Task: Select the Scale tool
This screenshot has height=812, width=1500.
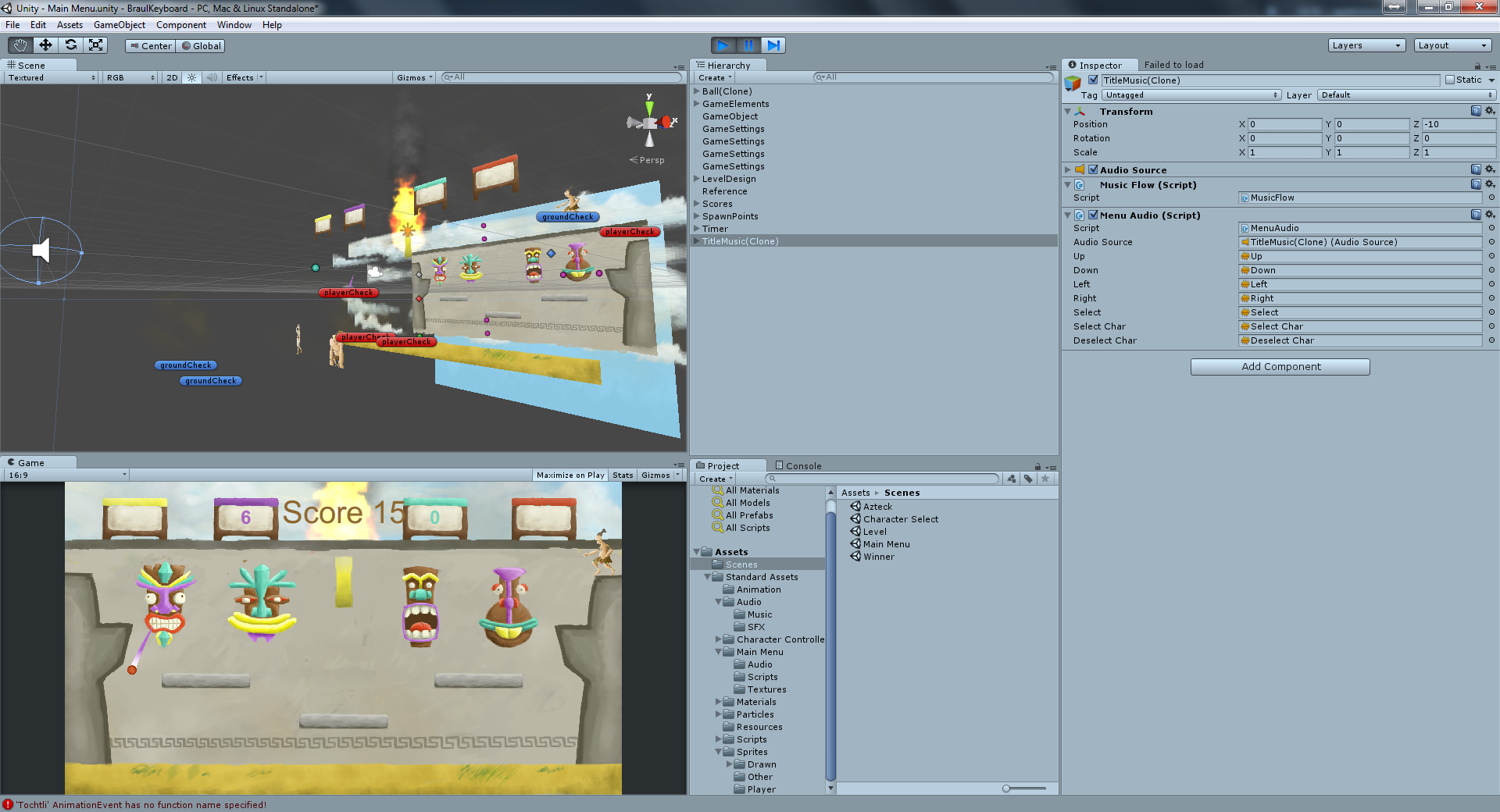Action: point(96,45)
